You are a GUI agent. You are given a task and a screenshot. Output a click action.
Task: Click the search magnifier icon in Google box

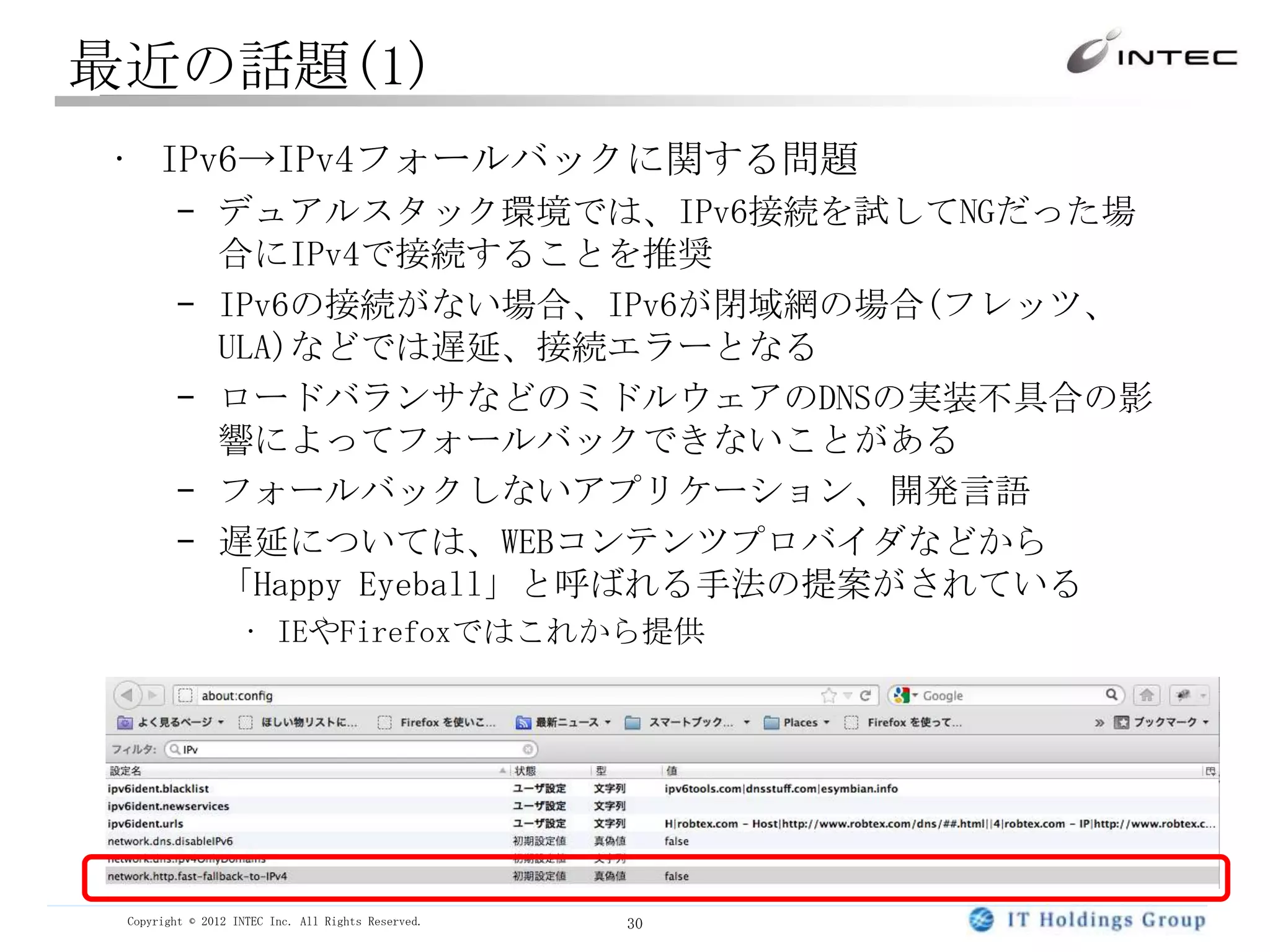click(1111, 695)
